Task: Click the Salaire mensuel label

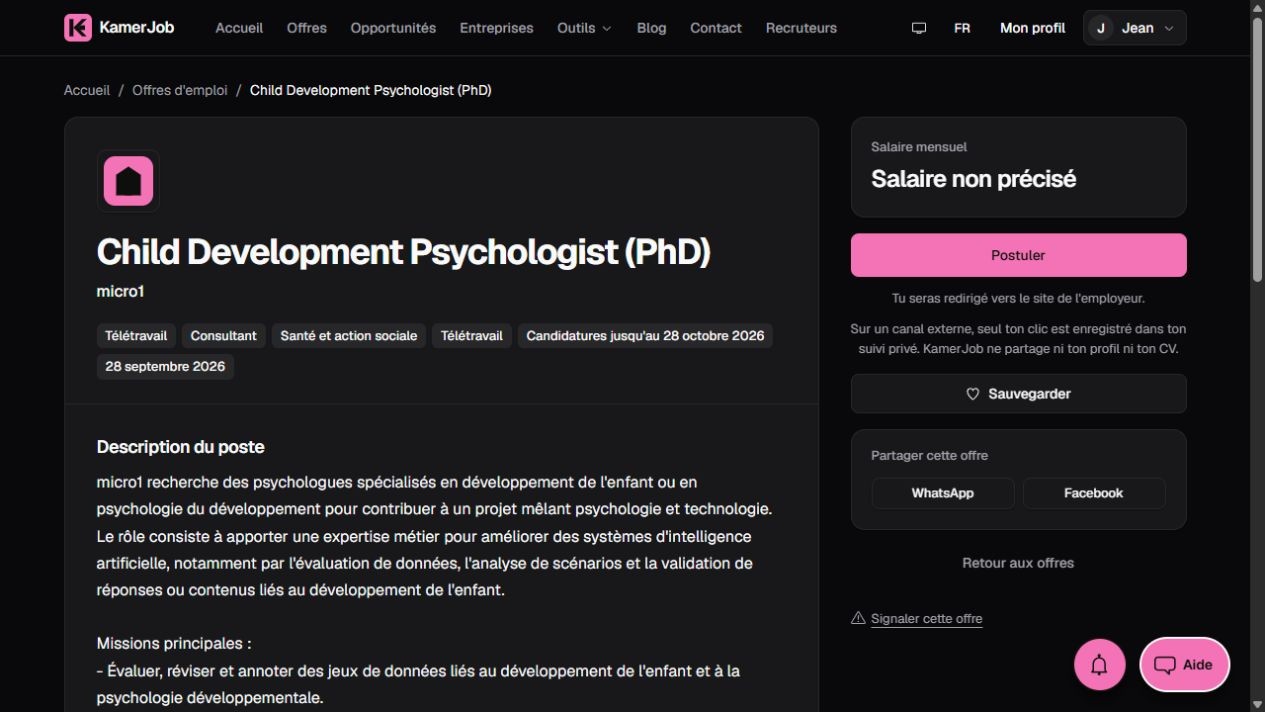Action: [919, 147]
